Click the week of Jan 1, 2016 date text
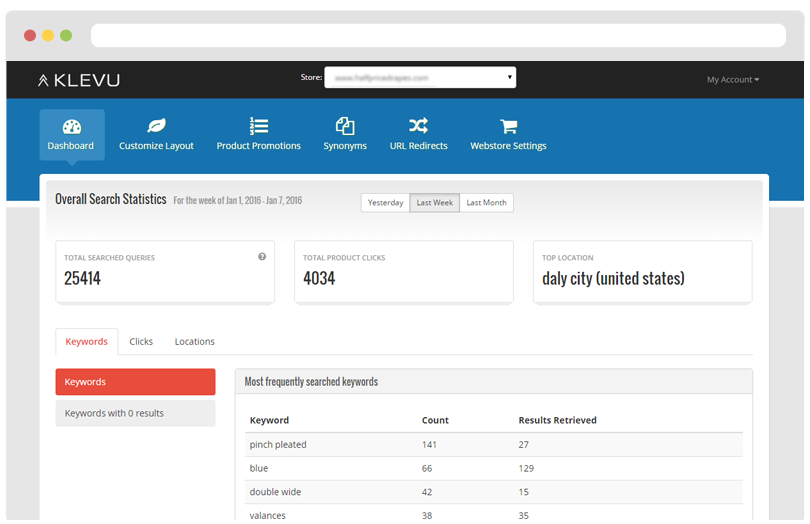 click(238, 201)
